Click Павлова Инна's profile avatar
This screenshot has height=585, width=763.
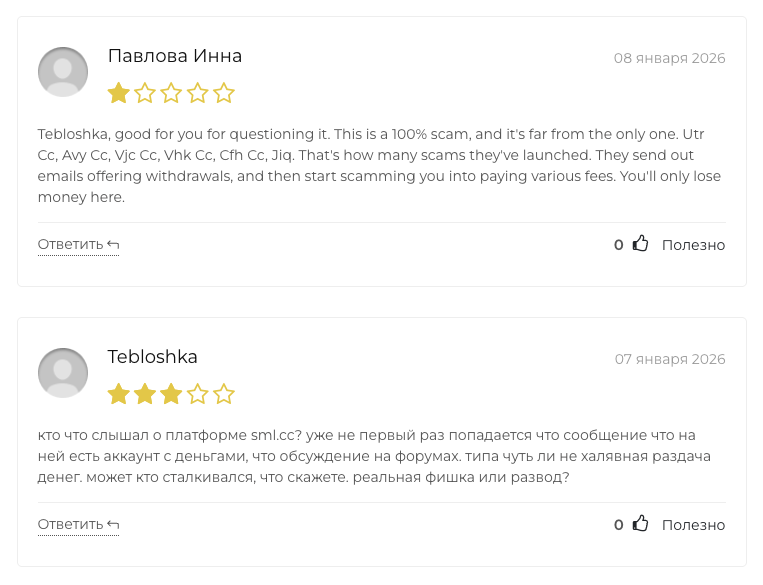click(x=63, y=72)
